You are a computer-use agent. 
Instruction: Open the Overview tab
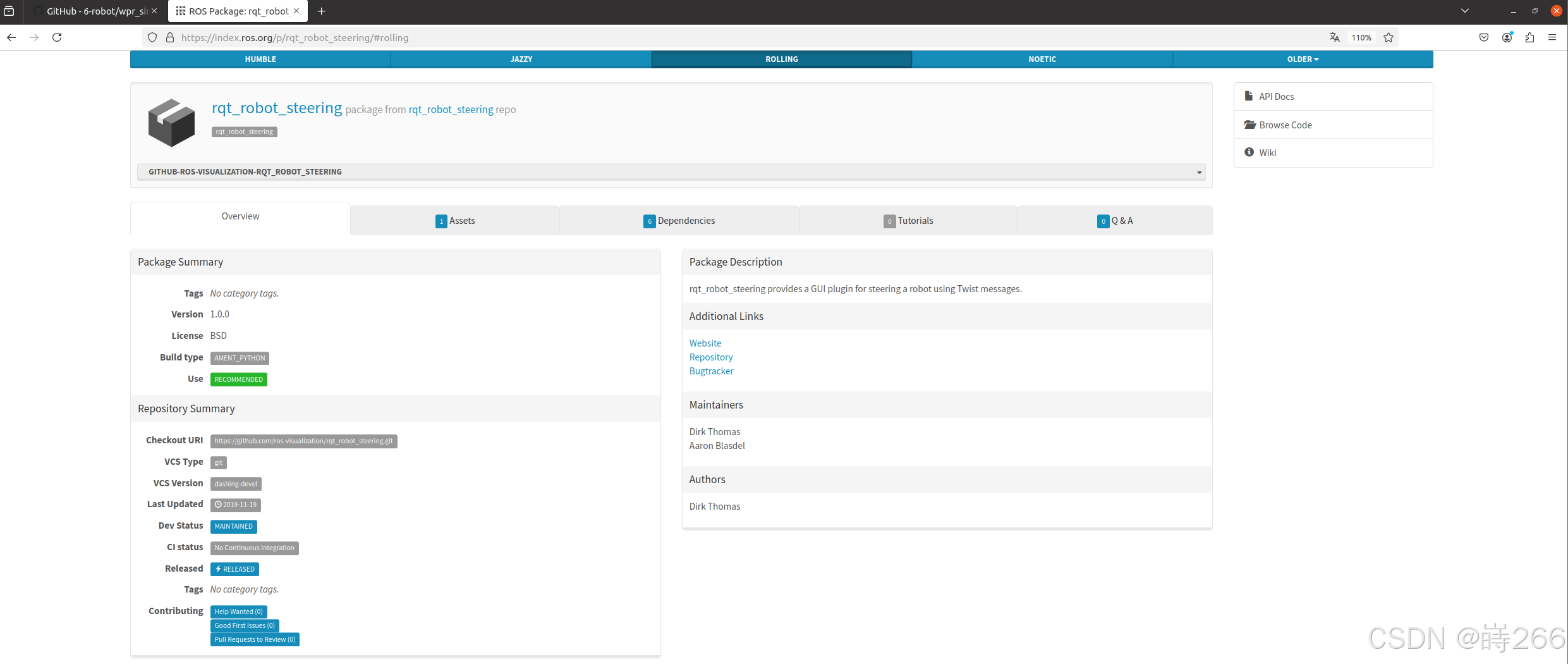coord(240,217)
